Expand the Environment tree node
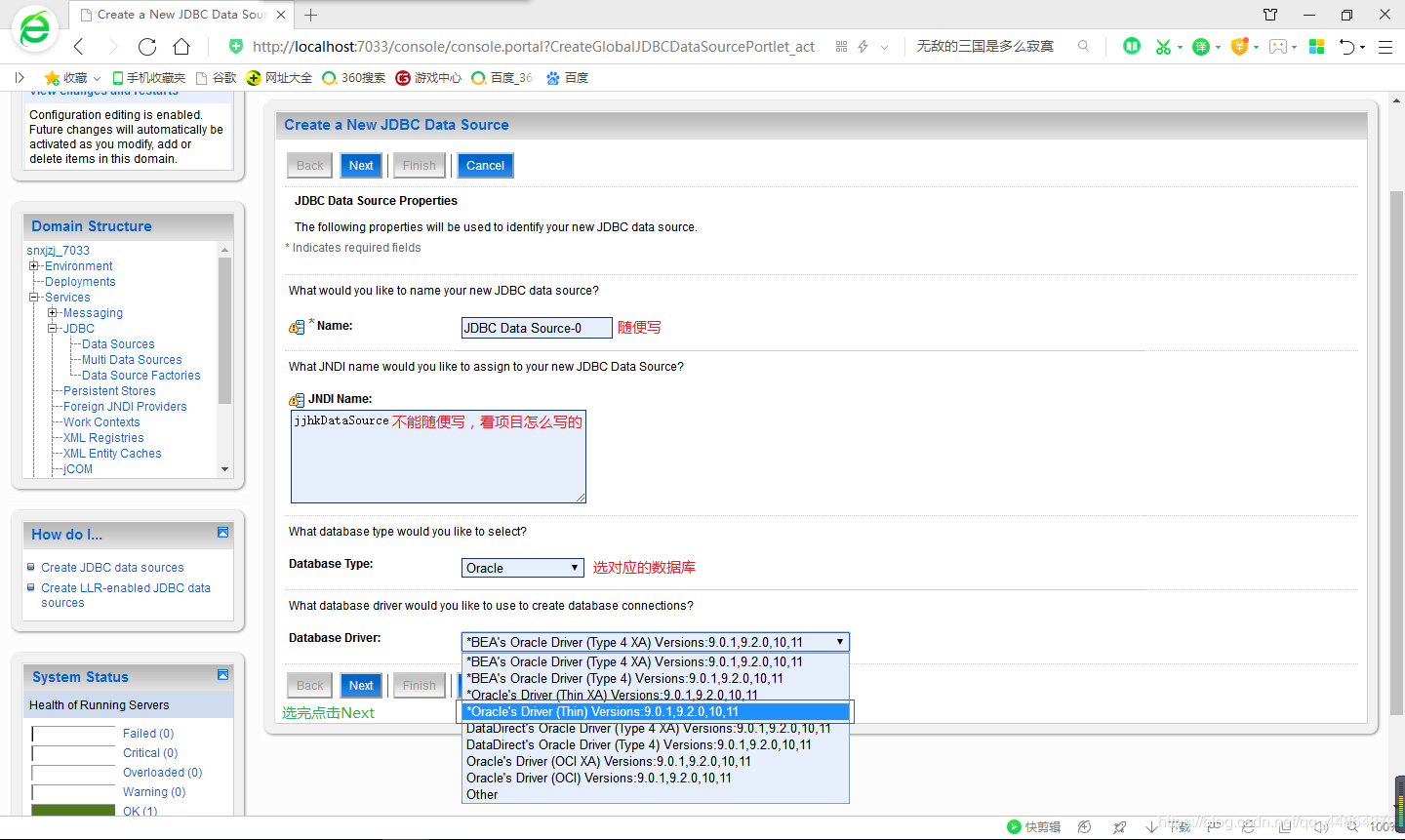 coord(34,265)
